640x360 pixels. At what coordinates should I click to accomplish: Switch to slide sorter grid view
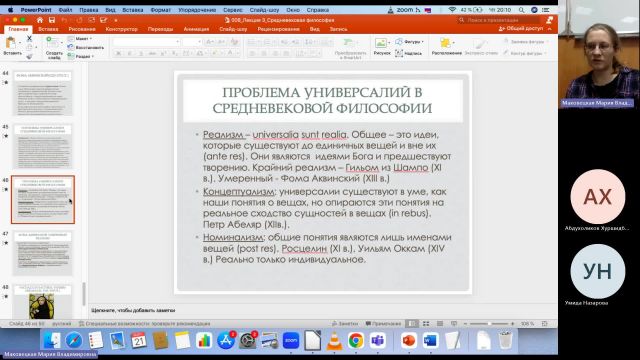click(426, 324)
